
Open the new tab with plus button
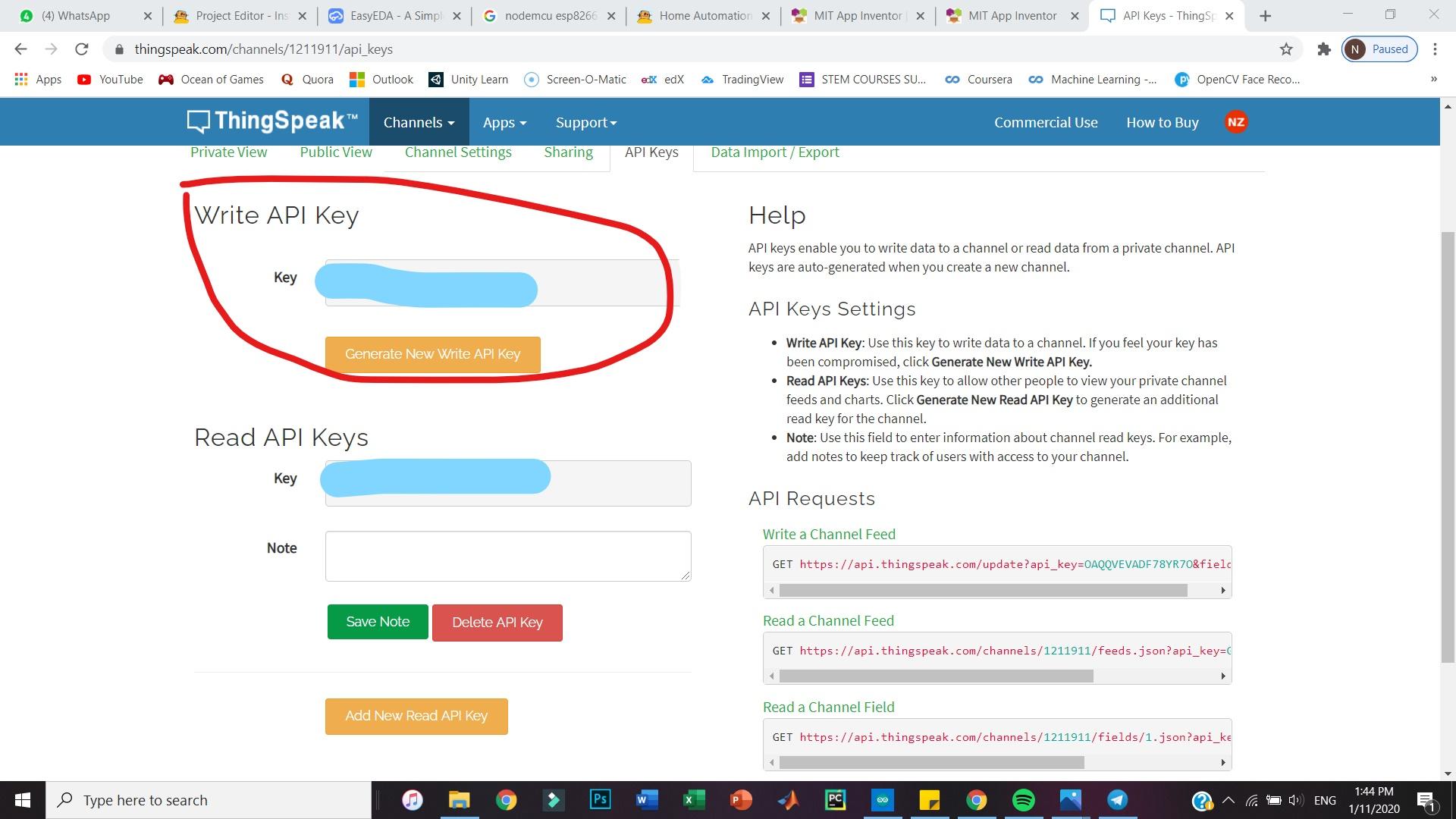(1265, 16)
